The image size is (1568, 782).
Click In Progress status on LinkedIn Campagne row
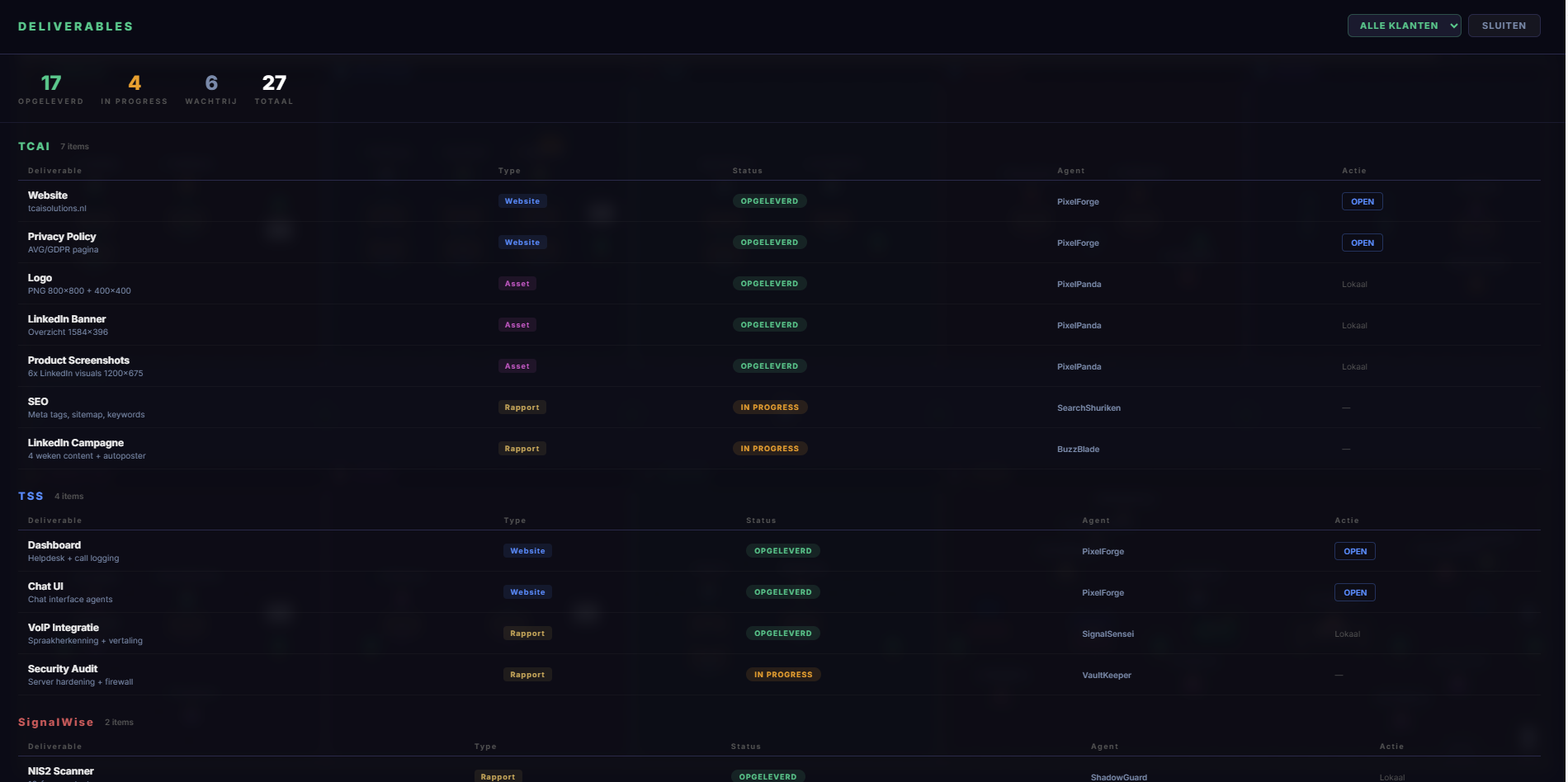[770, 449]
